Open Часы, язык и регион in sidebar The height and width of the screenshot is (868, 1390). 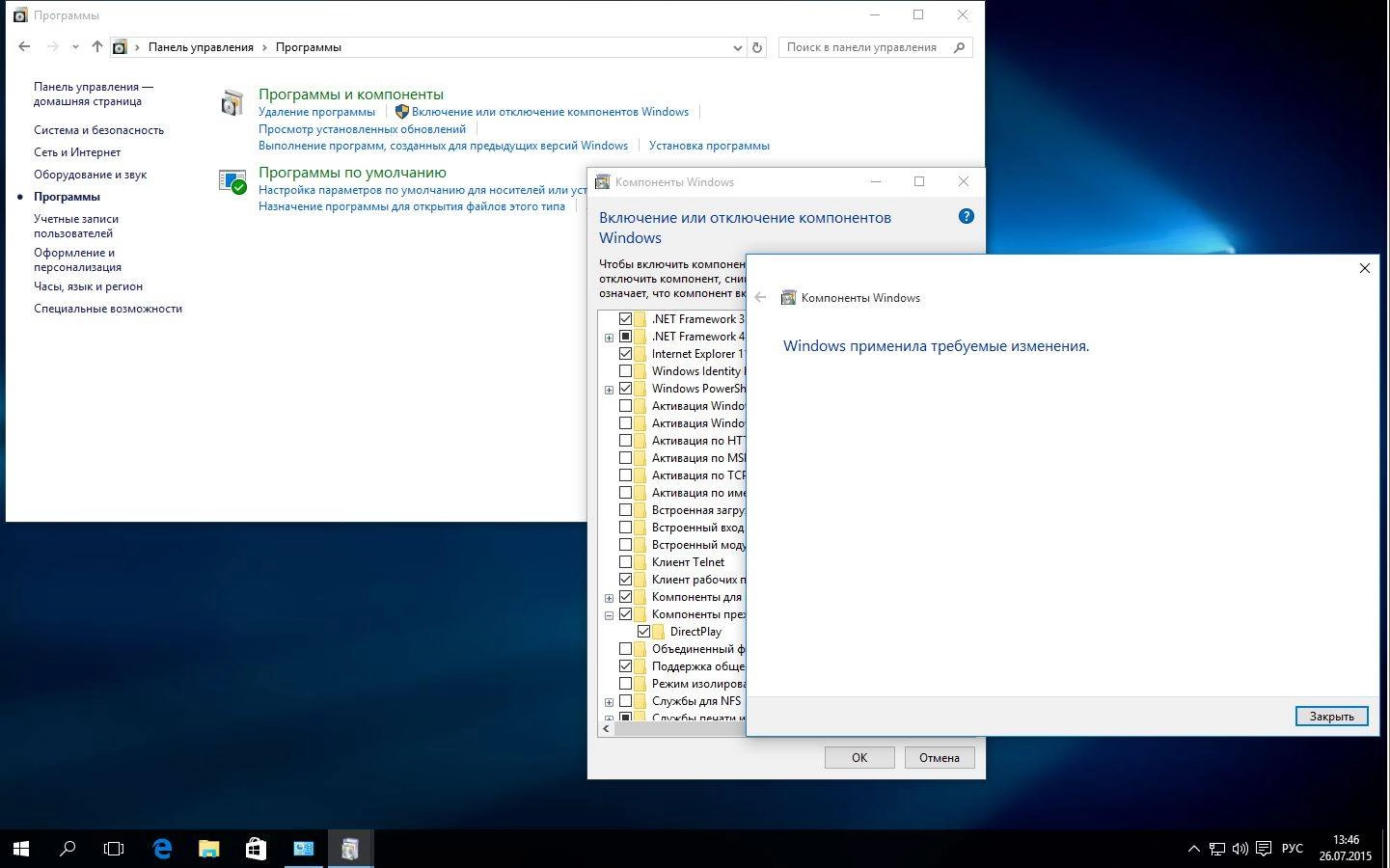coord(88,286)
